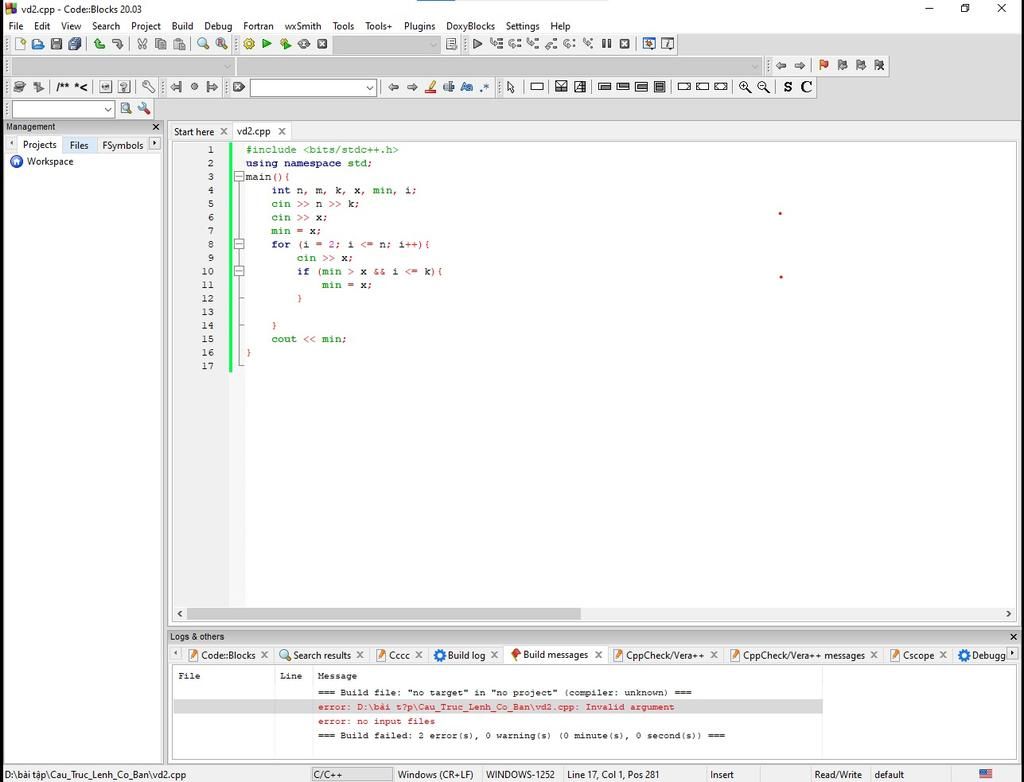
Task: Click the Zoom out magnifier icon
Action: coord(763,87)
